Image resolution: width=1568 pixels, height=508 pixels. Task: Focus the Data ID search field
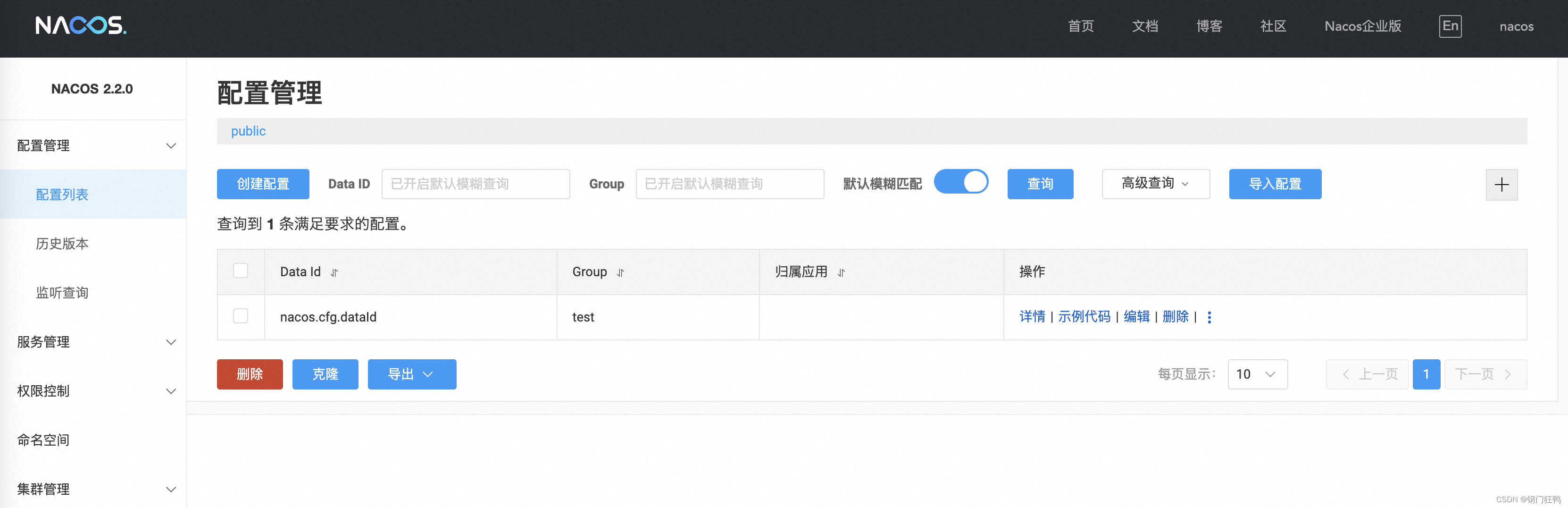(x=475, y=184)
